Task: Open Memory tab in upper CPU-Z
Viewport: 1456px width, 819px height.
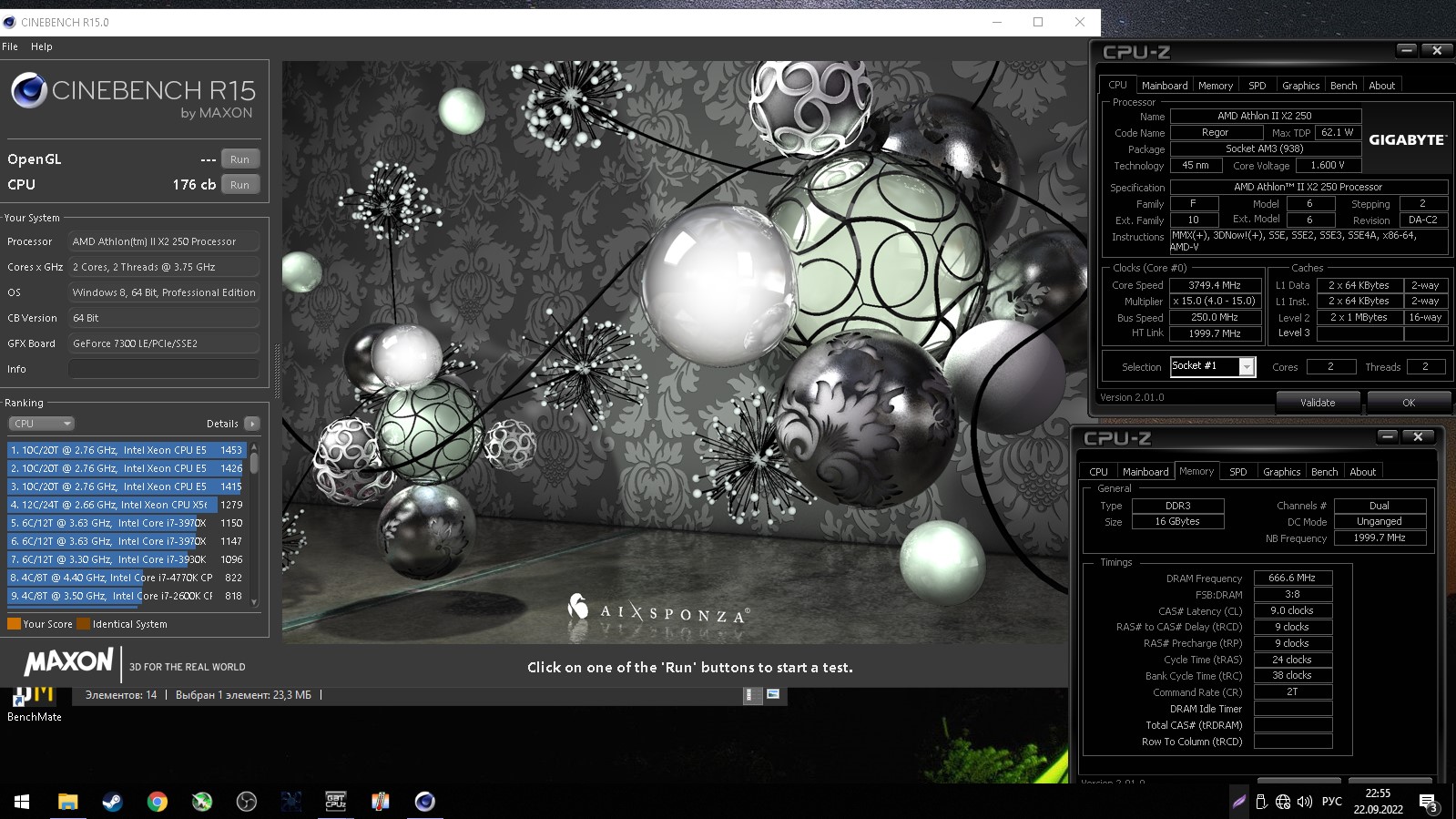Action: [1216, 86]
